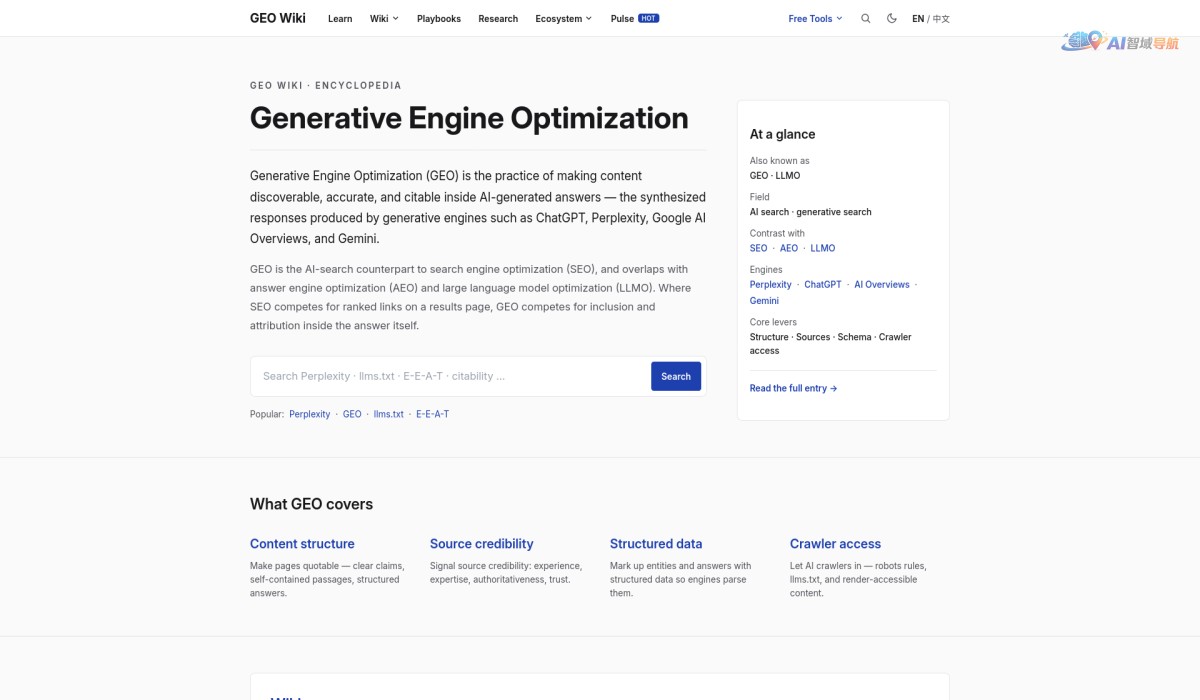1200x700 pixels.
Task: Click the 'GEO · LLMO' also-known-as value
Action: pyautogui.click(x=775, y=176)
